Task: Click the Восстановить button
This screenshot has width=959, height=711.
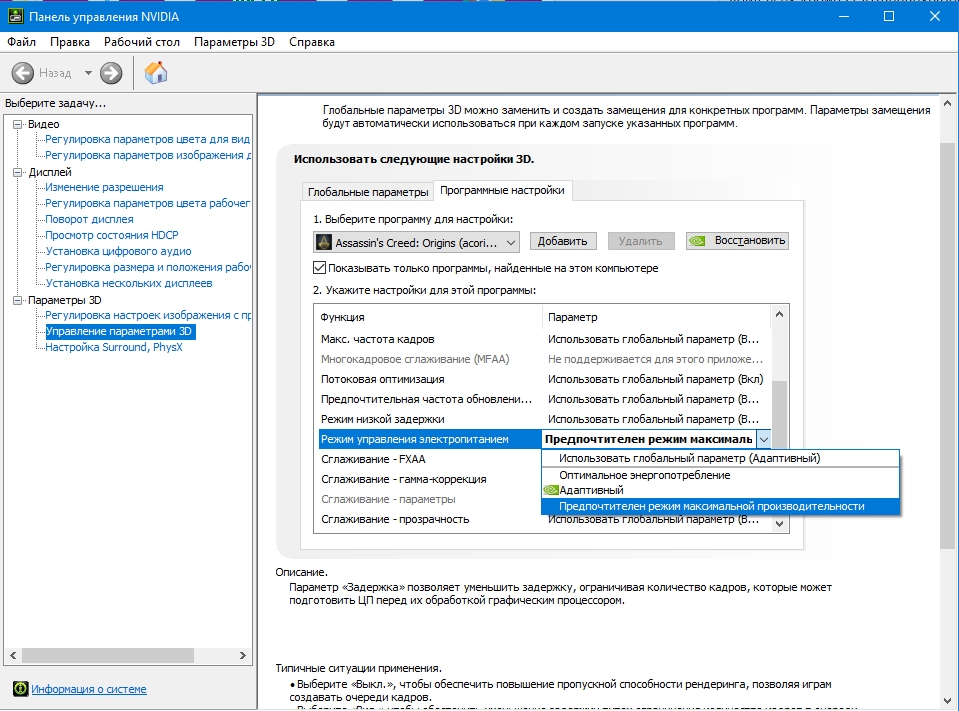Action: [x=737, y=241]
